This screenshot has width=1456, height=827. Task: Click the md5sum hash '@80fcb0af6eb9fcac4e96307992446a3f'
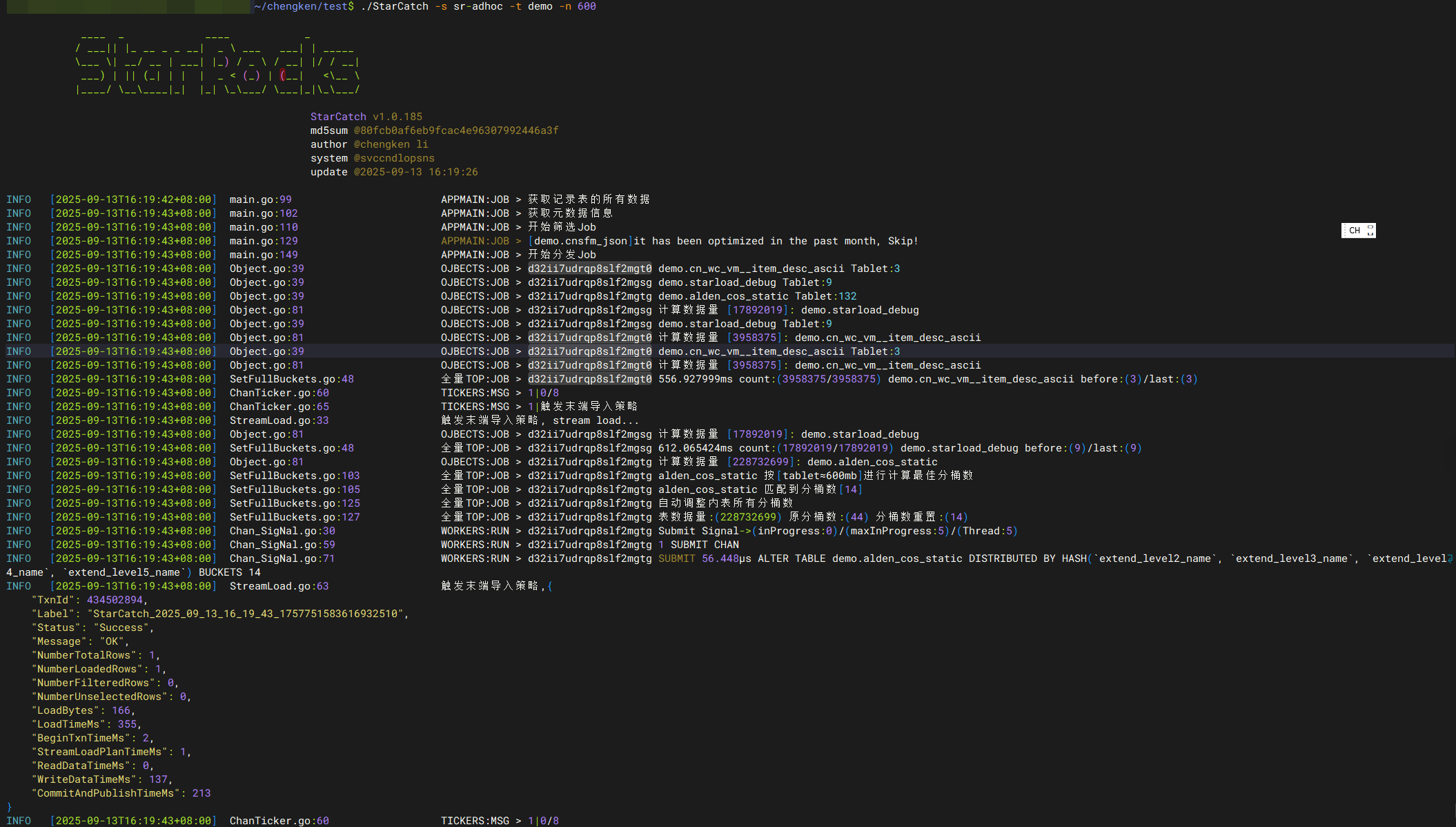[x=456, y=130]
